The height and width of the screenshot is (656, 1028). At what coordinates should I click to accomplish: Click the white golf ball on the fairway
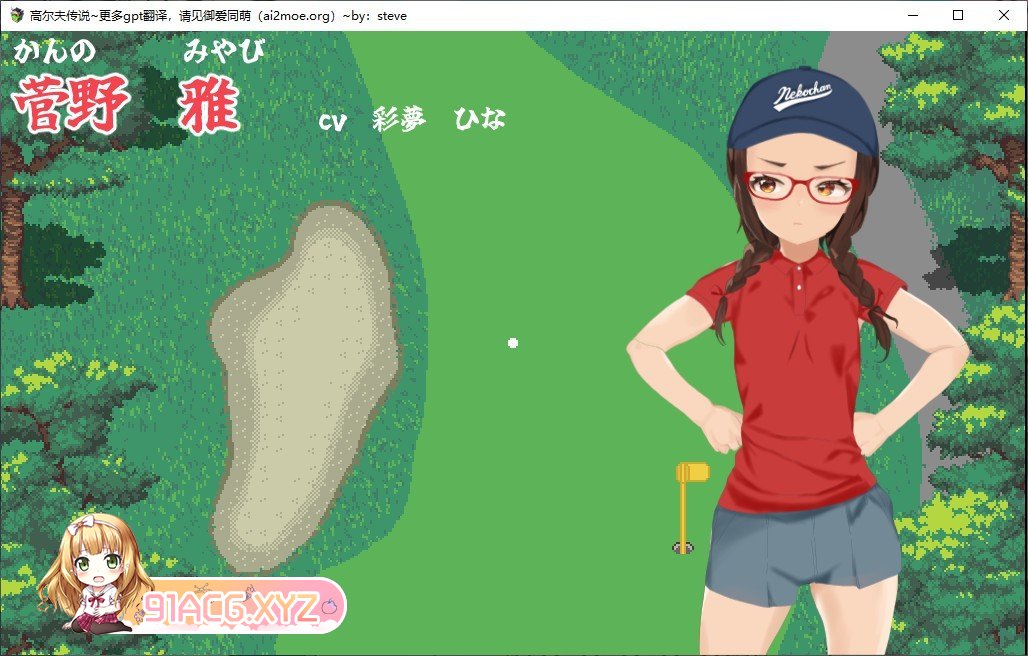[513, 343]
